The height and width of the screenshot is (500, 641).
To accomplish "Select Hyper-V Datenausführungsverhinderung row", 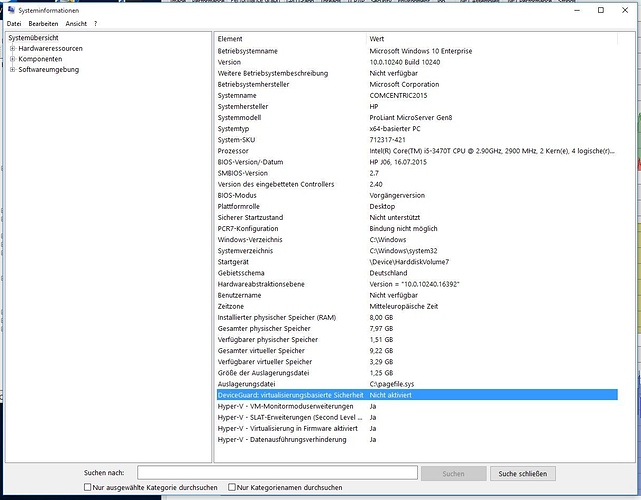I will point(417,439).
